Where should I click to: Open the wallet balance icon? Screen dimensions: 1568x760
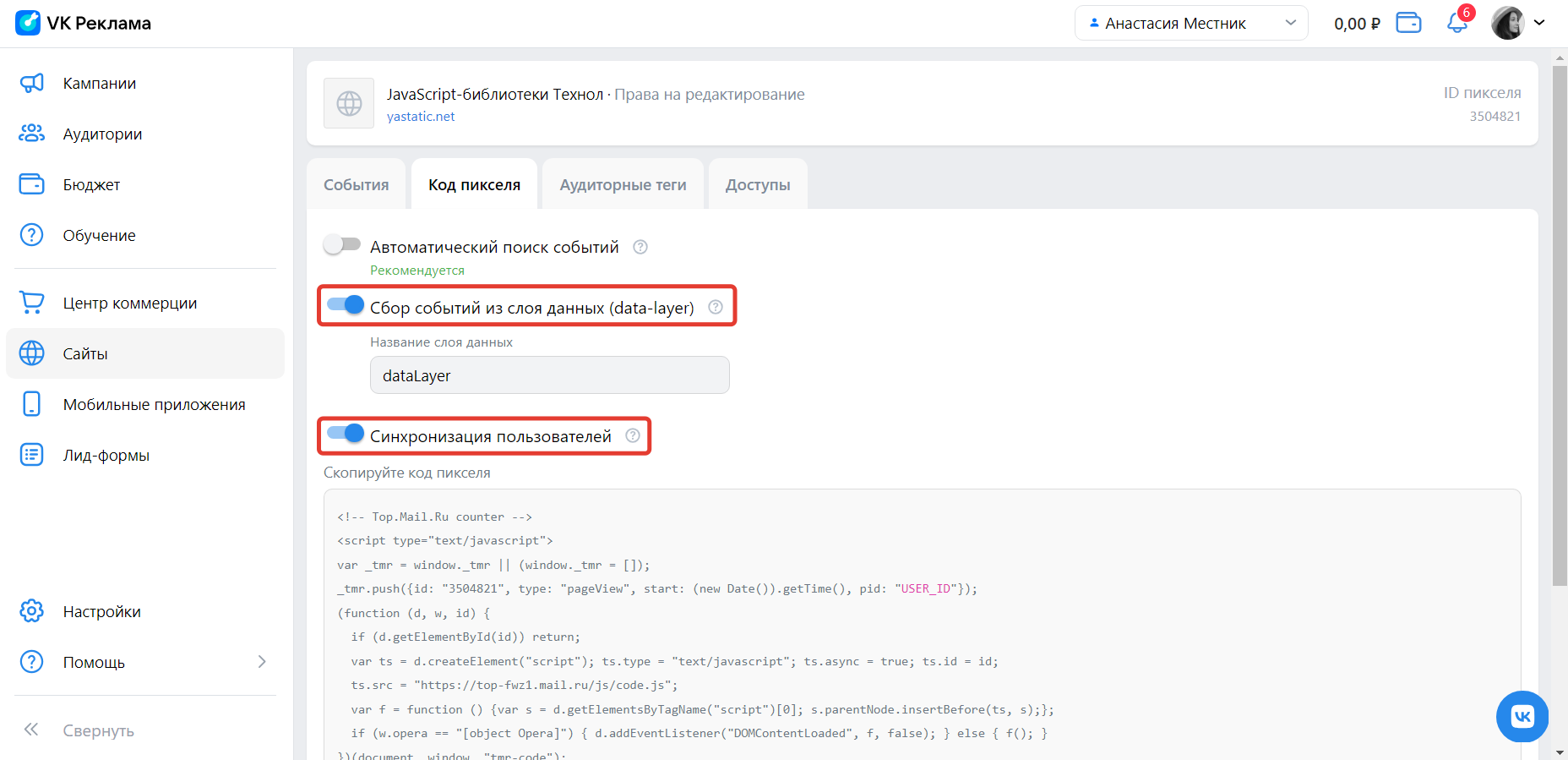click(x=1408, y=23)
